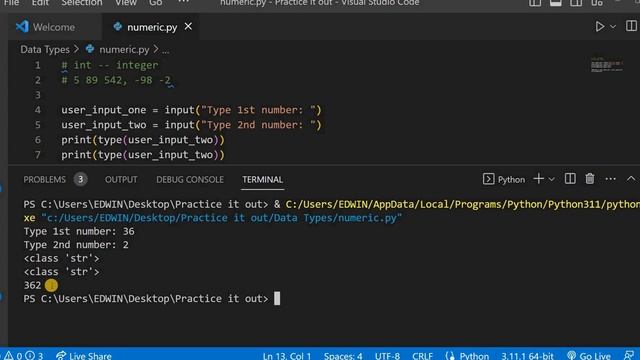Open the run options dropdown arrow
Screen dimensions: 640x360
point(613,27)
